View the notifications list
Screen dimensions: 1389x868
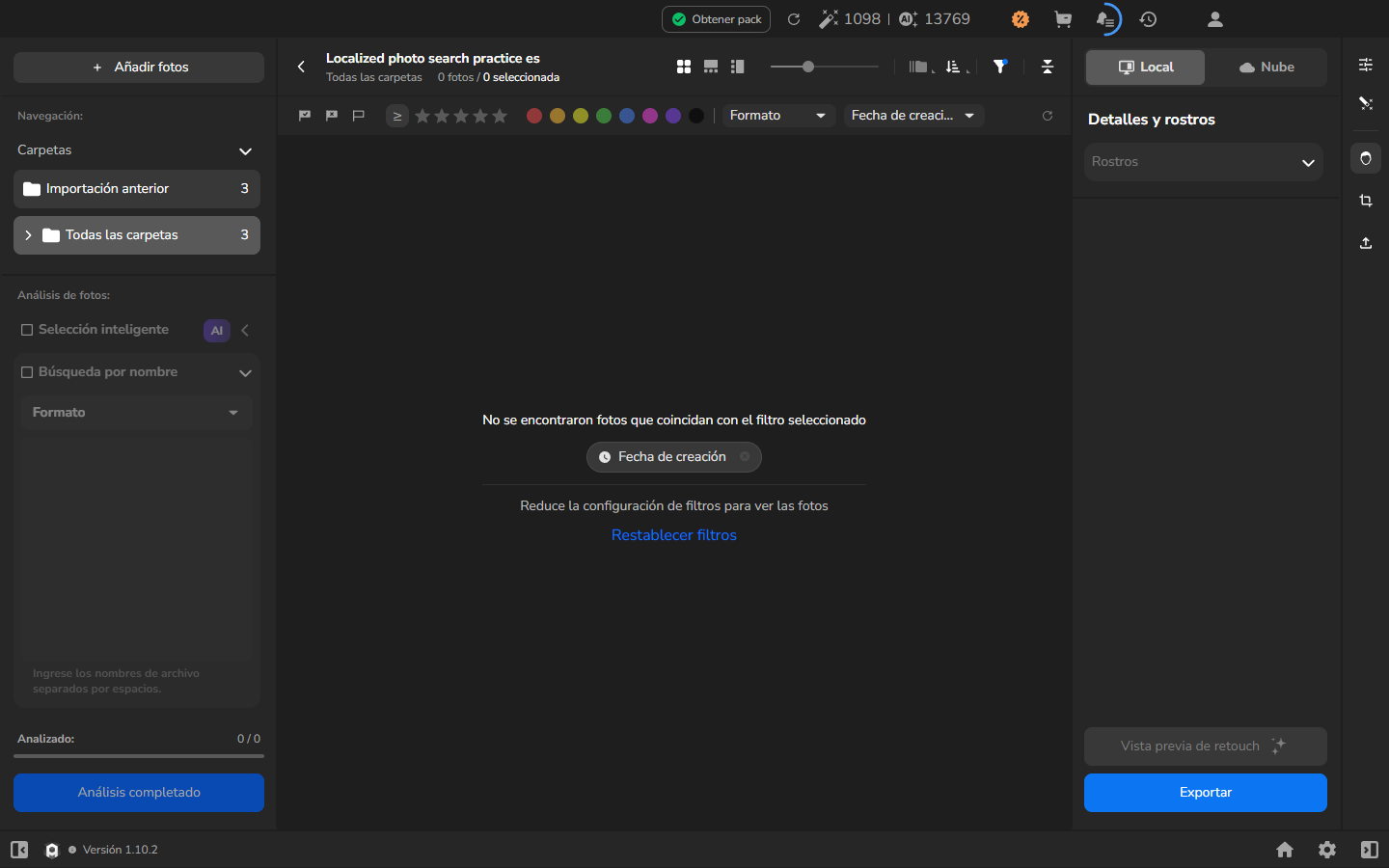pyautogui.click(x=1105, y=19)
